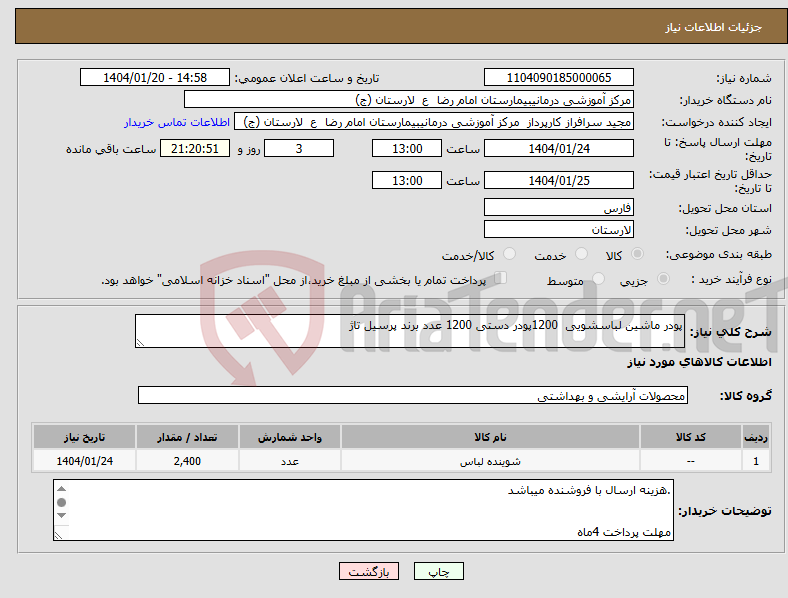The width and height of the screenshot is (788, 598).
Task: Click the جزئیات اطلاعات نیاز header title
Action: pos(714,27)
